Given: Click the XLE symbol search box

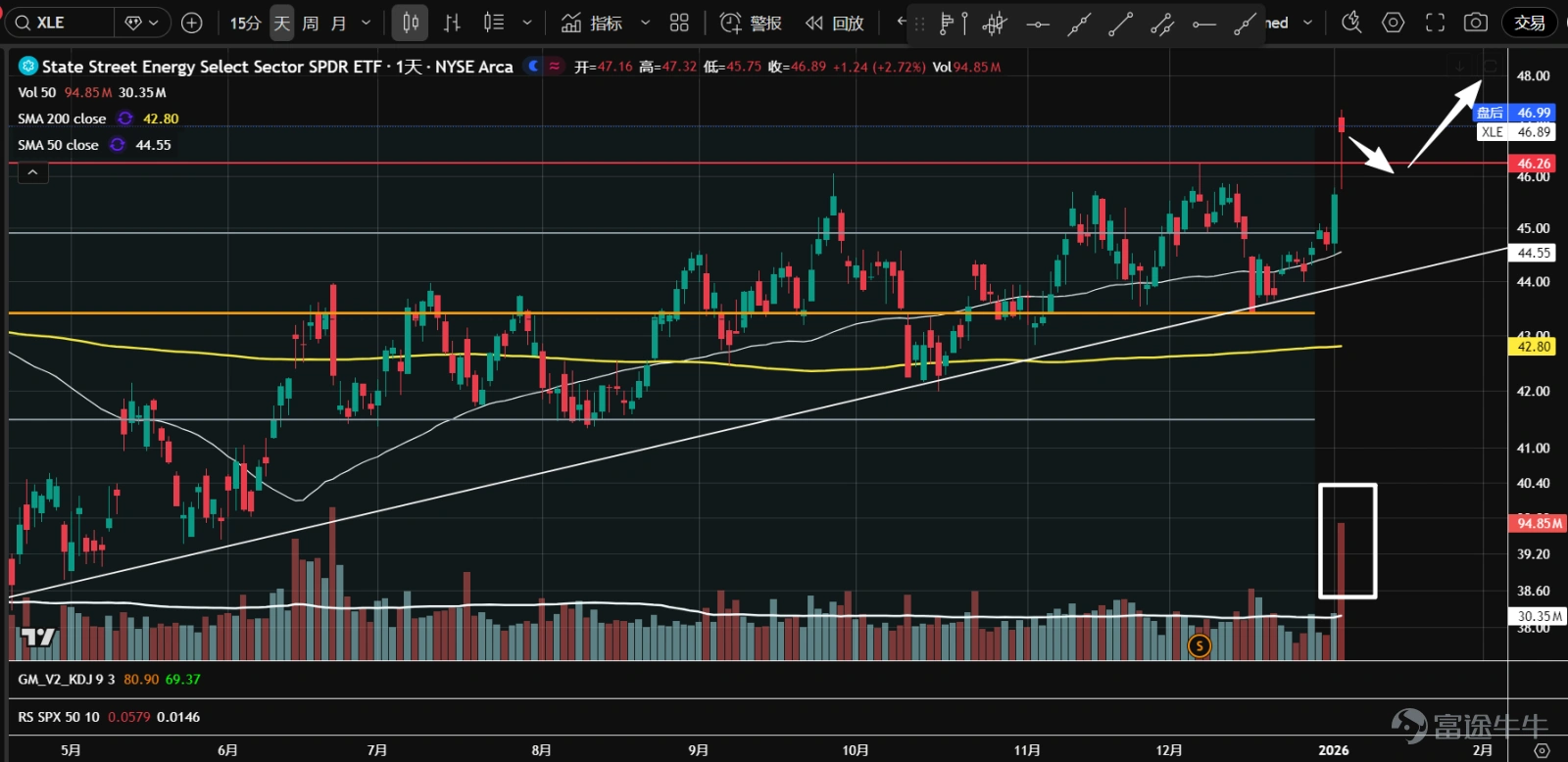Looking at the screenshot, I should (x=61, y=23).
